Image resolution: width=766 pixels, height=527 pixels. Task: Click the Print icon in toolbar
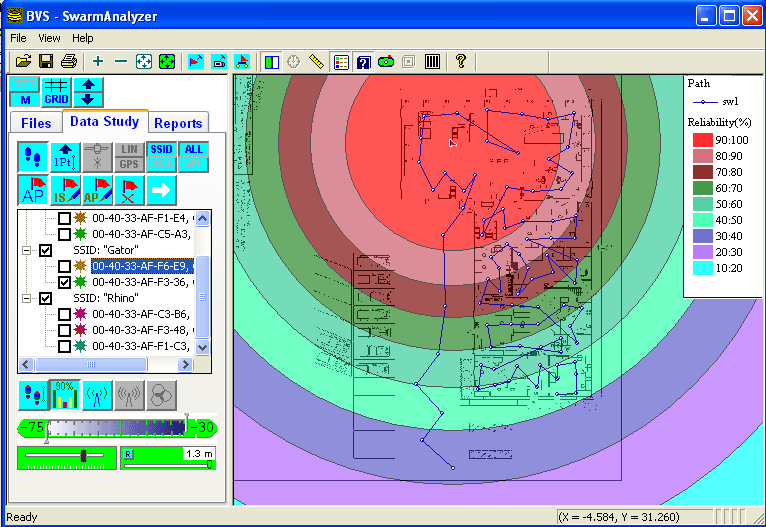point(68,62)
